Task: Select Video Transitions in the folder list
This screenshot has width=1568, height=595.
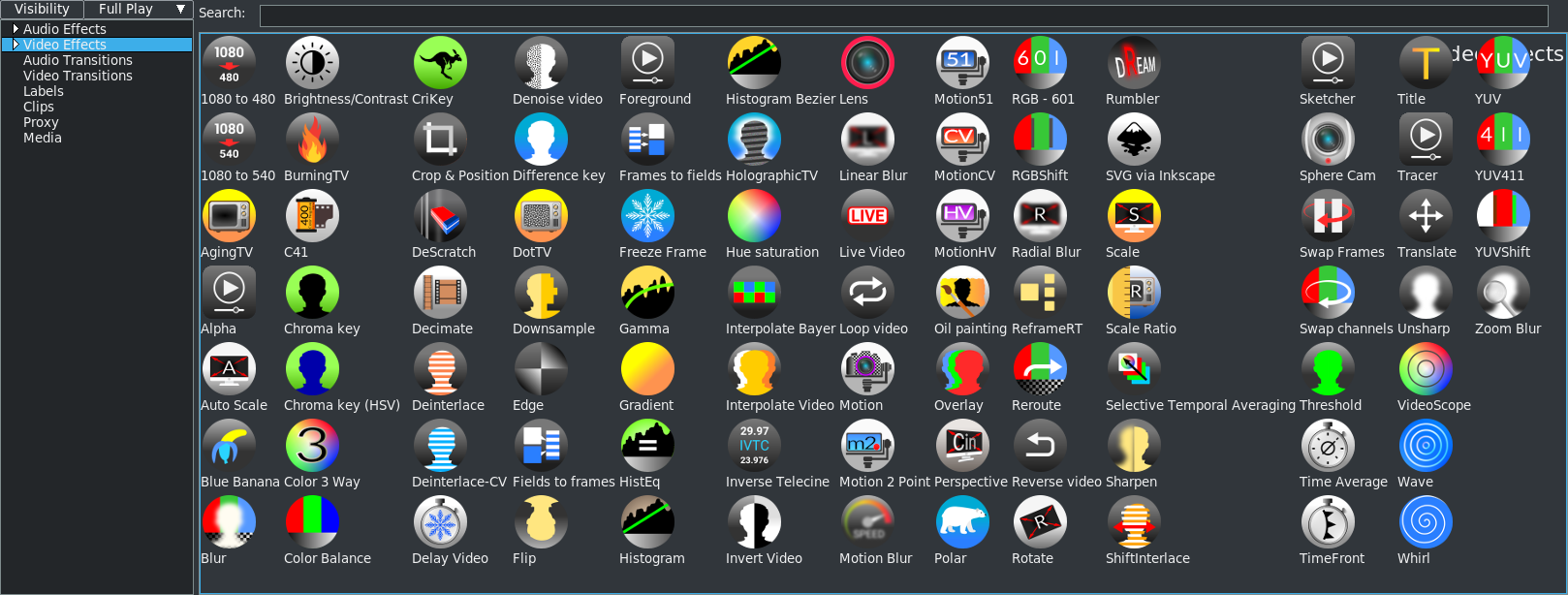Action: pyautogui.click(x=78, y=76)
